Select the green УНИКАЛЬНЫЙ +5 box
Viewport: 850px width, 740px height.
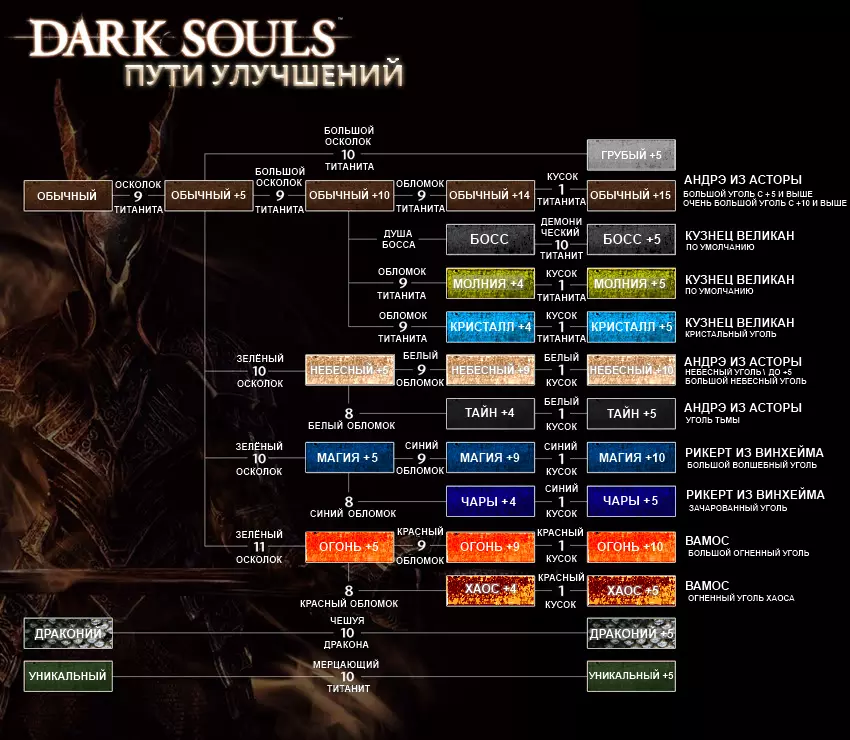point(631,676)
